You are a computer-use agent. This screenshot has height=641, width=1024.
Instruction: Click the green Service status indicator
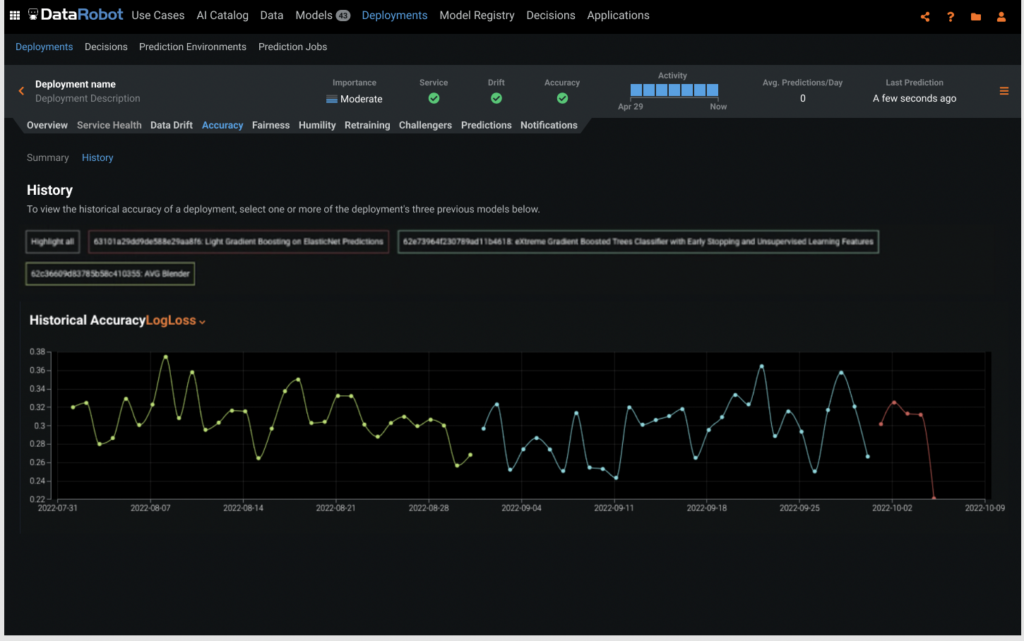tap(434, 98)
